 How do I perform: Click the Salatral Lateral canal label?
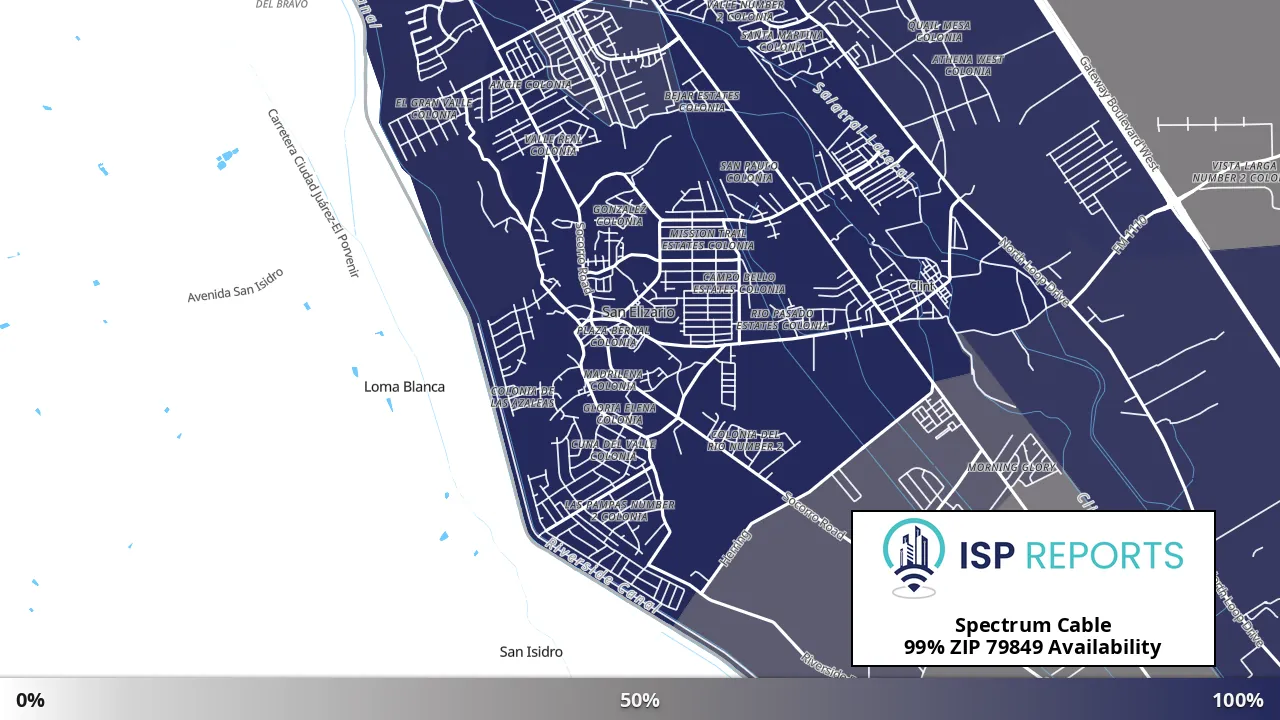pos(862,131)
